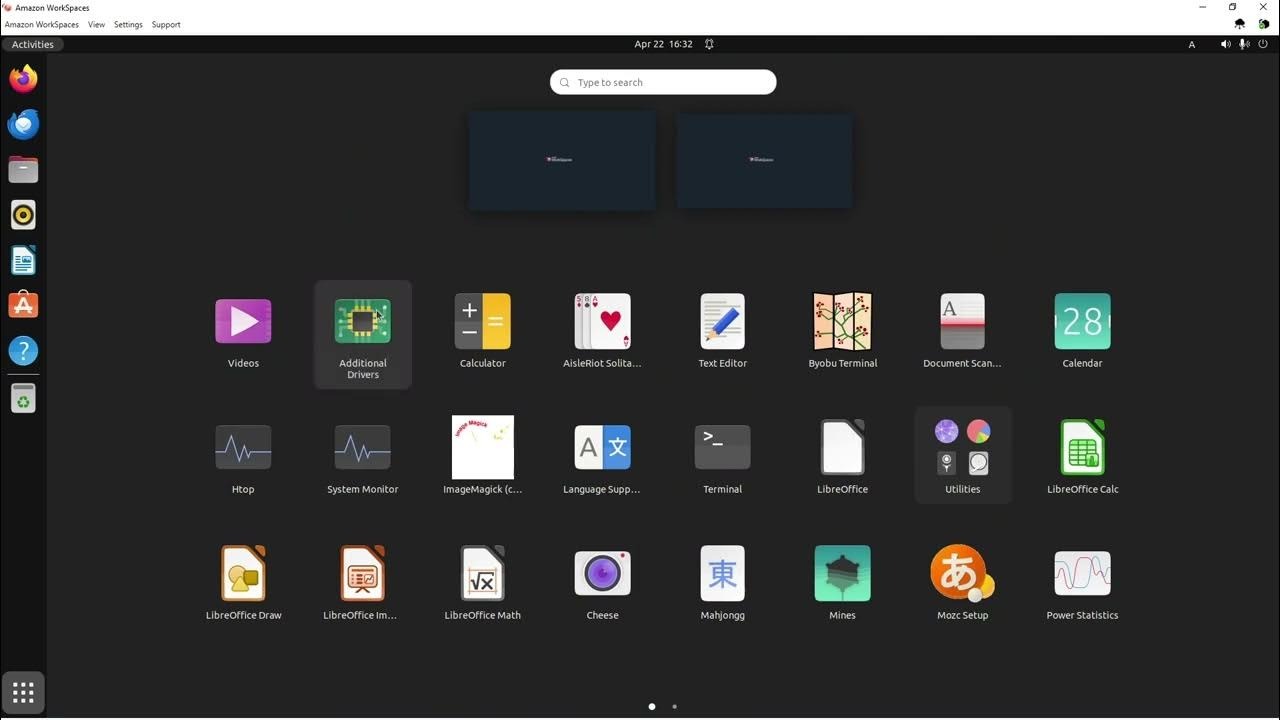Open Firefox from the dock
The height and width of the screenshot is (720, 1280).
click(x=23, y=78)
